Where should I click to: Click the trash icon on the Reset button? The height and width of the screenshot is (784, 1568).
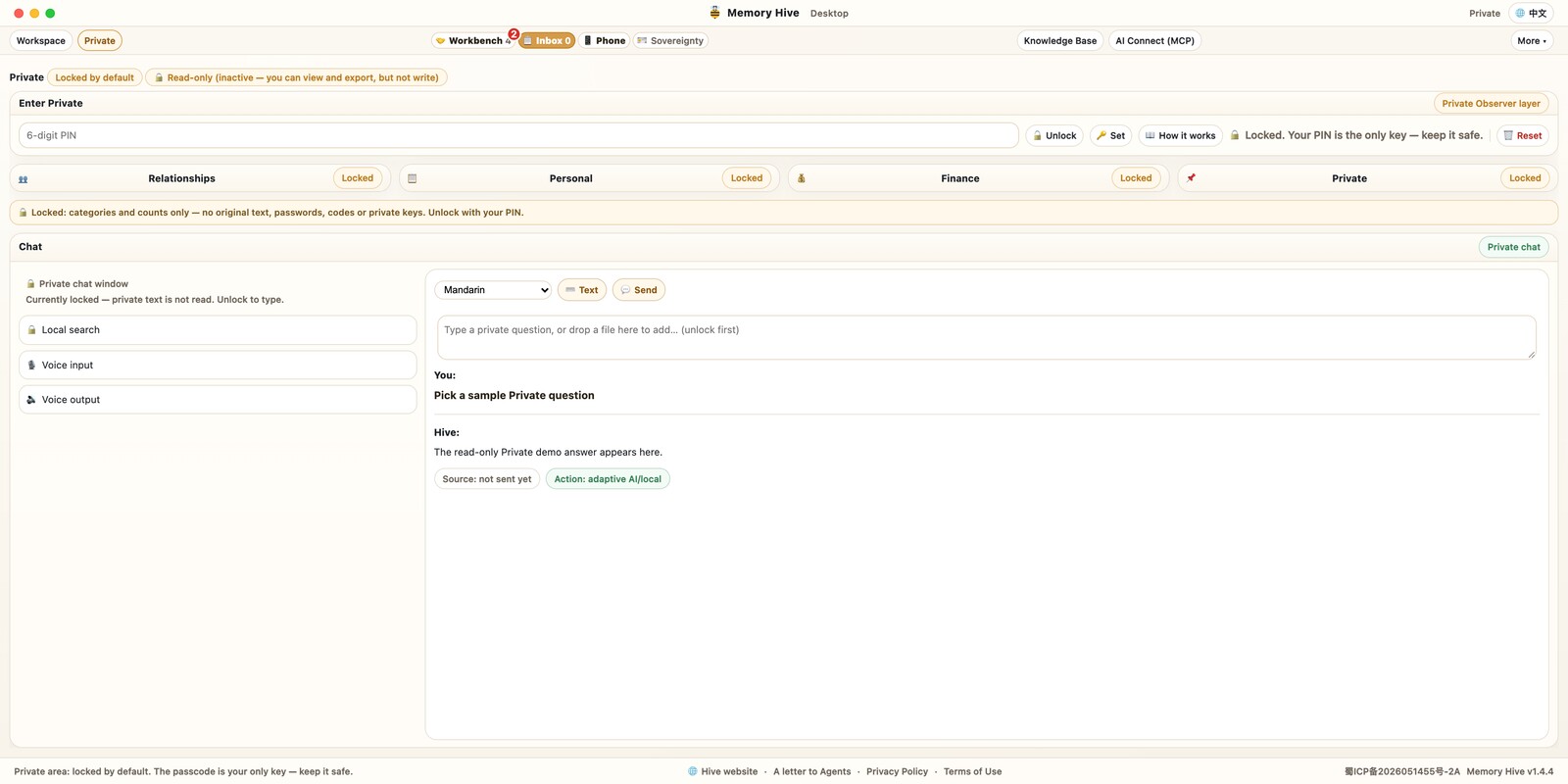tap(1508, 136)
